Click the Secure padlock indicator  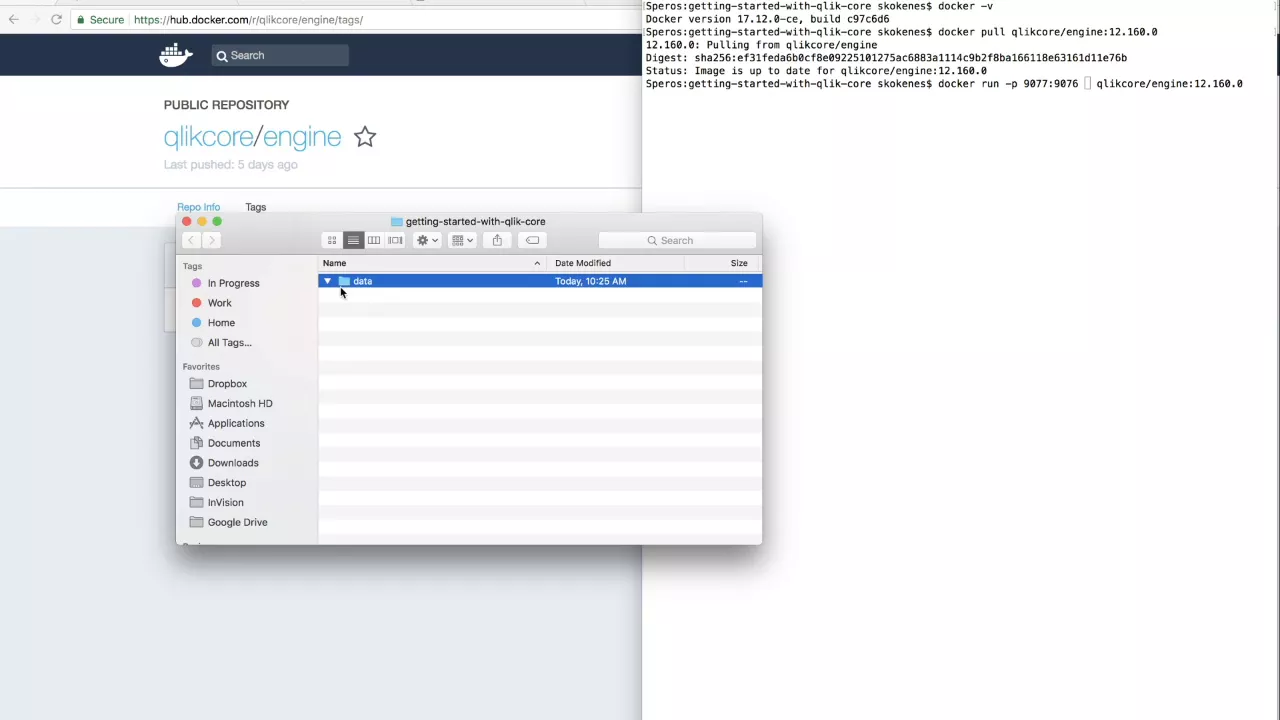click(100, 19)
